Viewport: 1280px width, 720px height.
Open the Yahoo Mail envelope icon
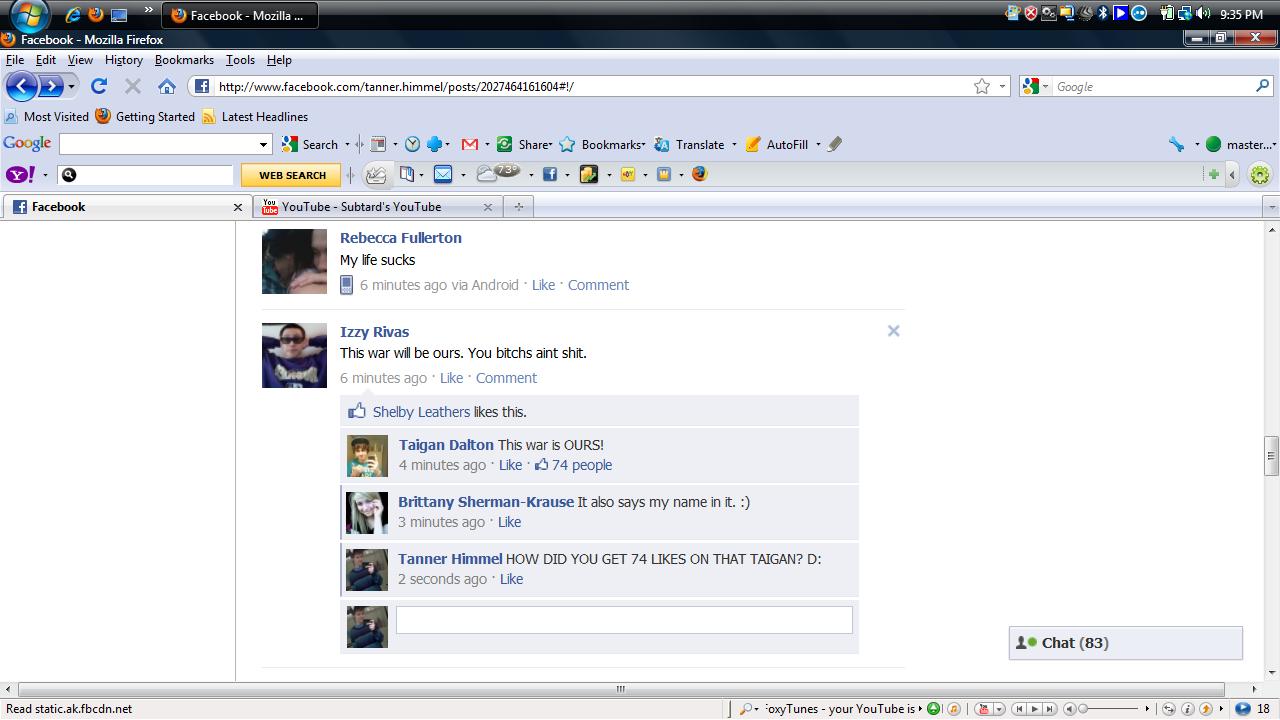coord(443,175)
